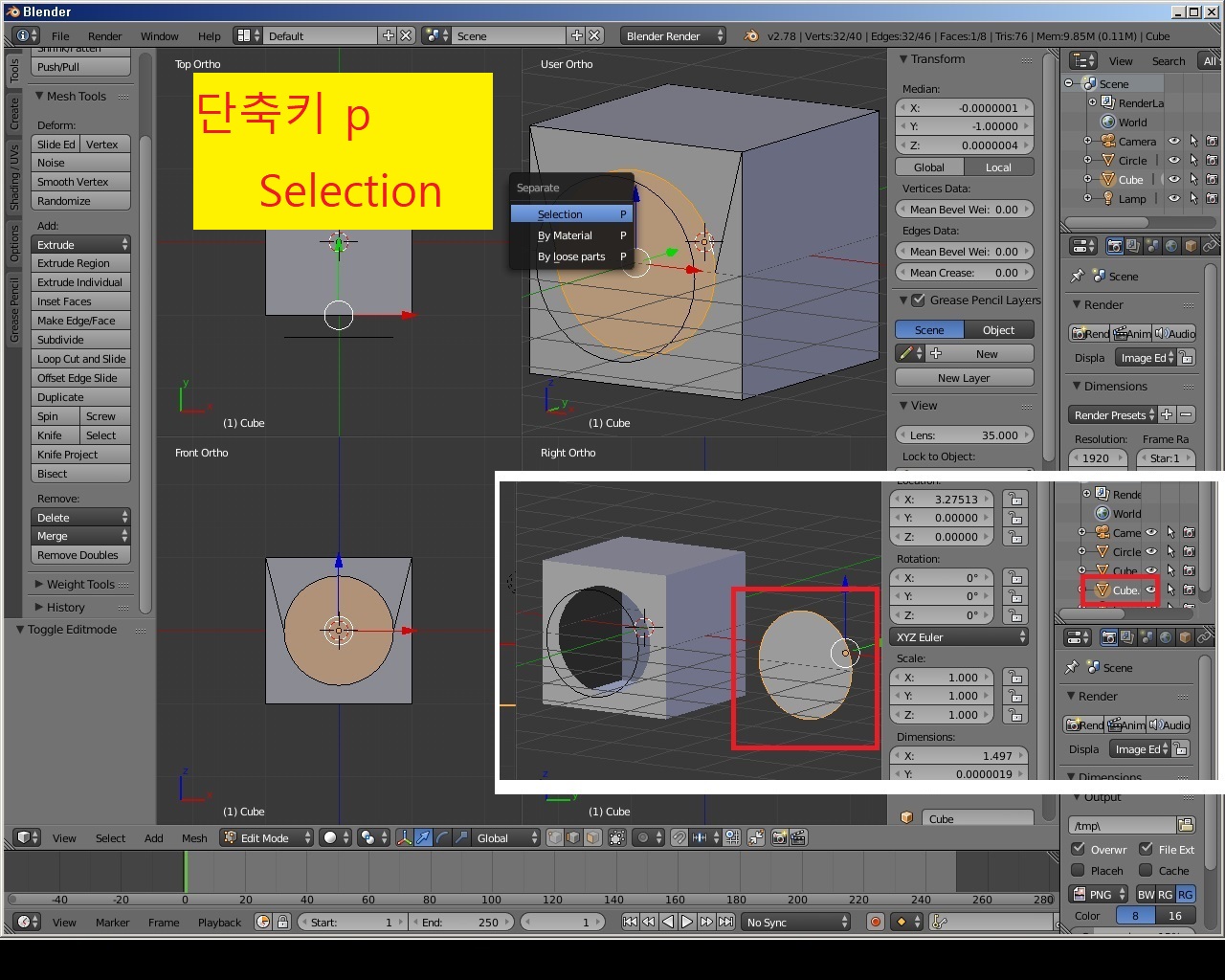
Task: Open the Edit Mode selector dropdown
Action: tap(267, 837)
